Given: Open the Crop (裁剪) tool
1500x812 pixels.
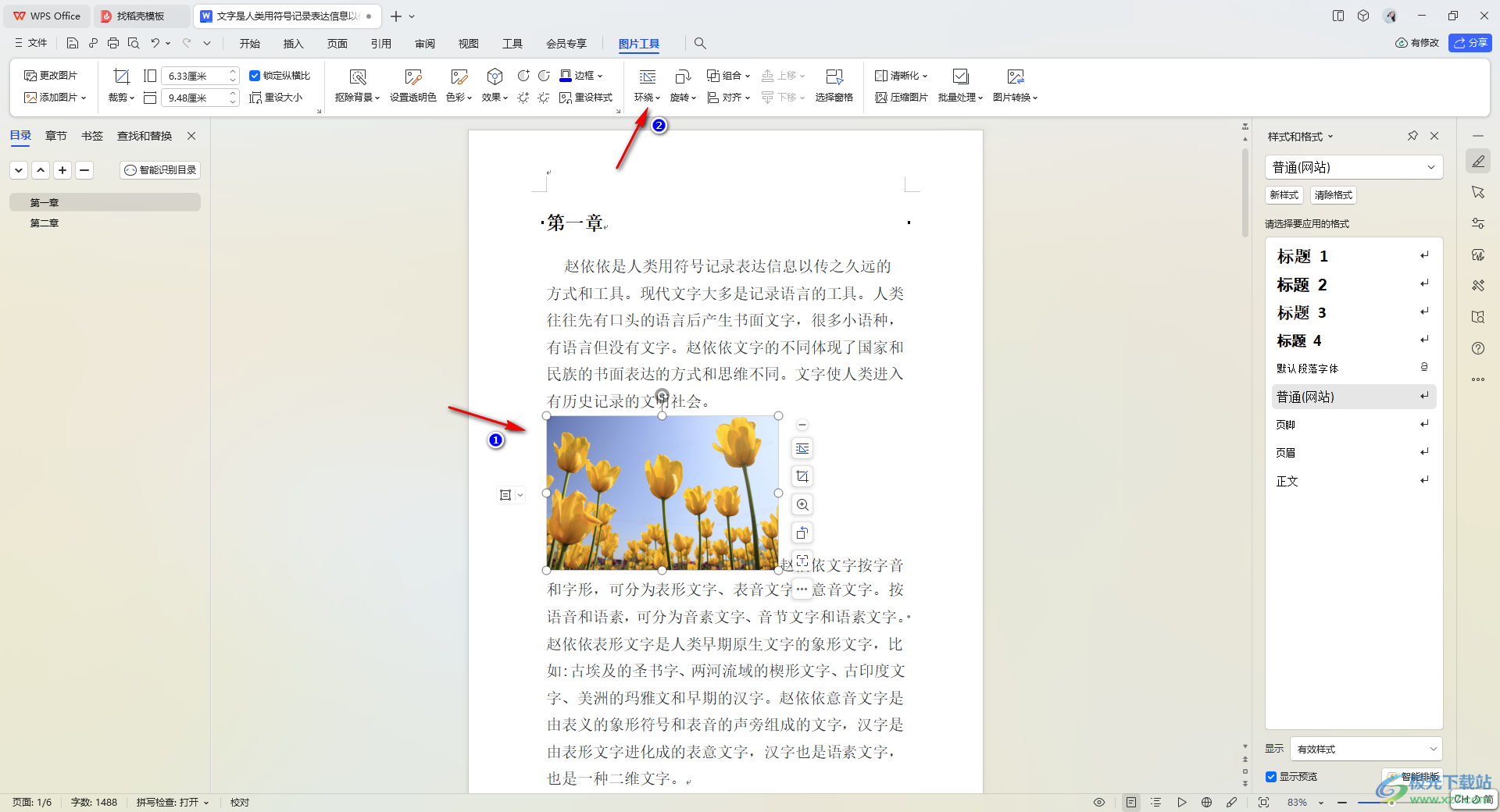Looking at the screenshot, I should pyautogui.click(x=121, y=77).
